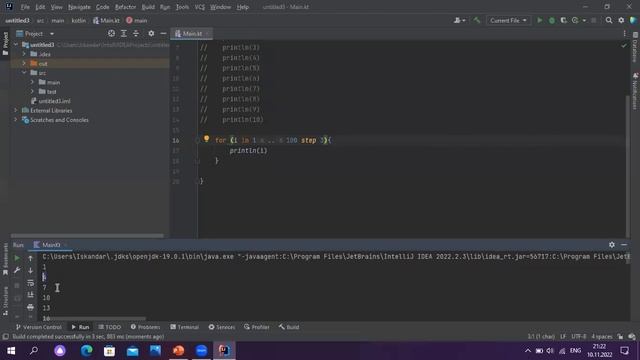The height and width of the screenshot is (360, 640).
Task: Hide the Project tool window
Action: (x=163, y=33)
